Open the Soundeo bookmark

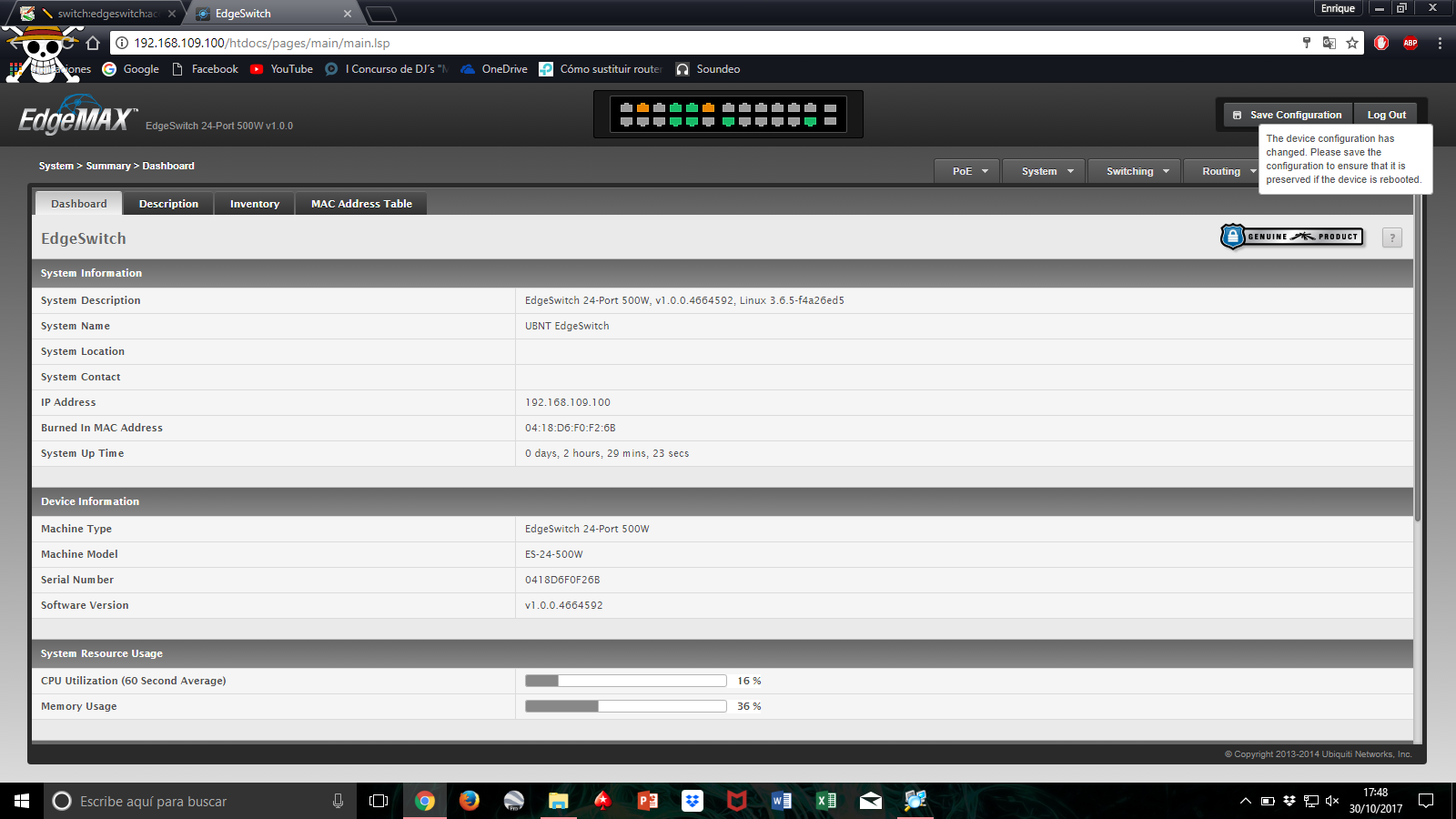[708, 69]
